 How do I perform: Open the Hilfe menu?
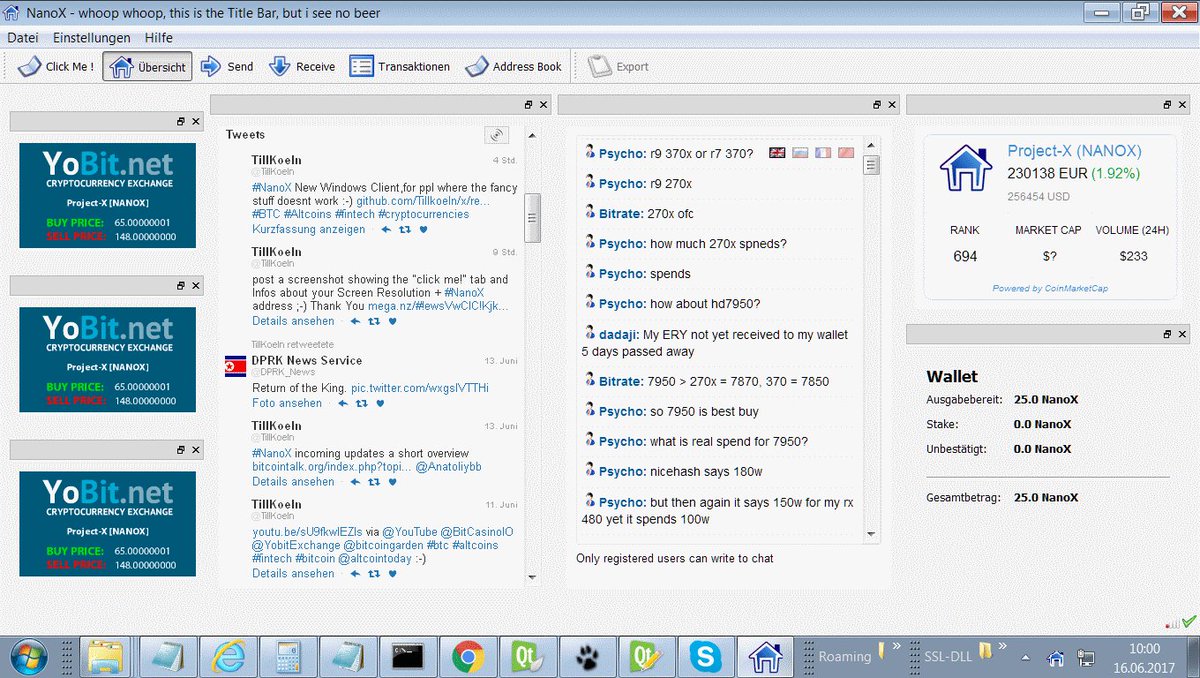tap(158, 38)
